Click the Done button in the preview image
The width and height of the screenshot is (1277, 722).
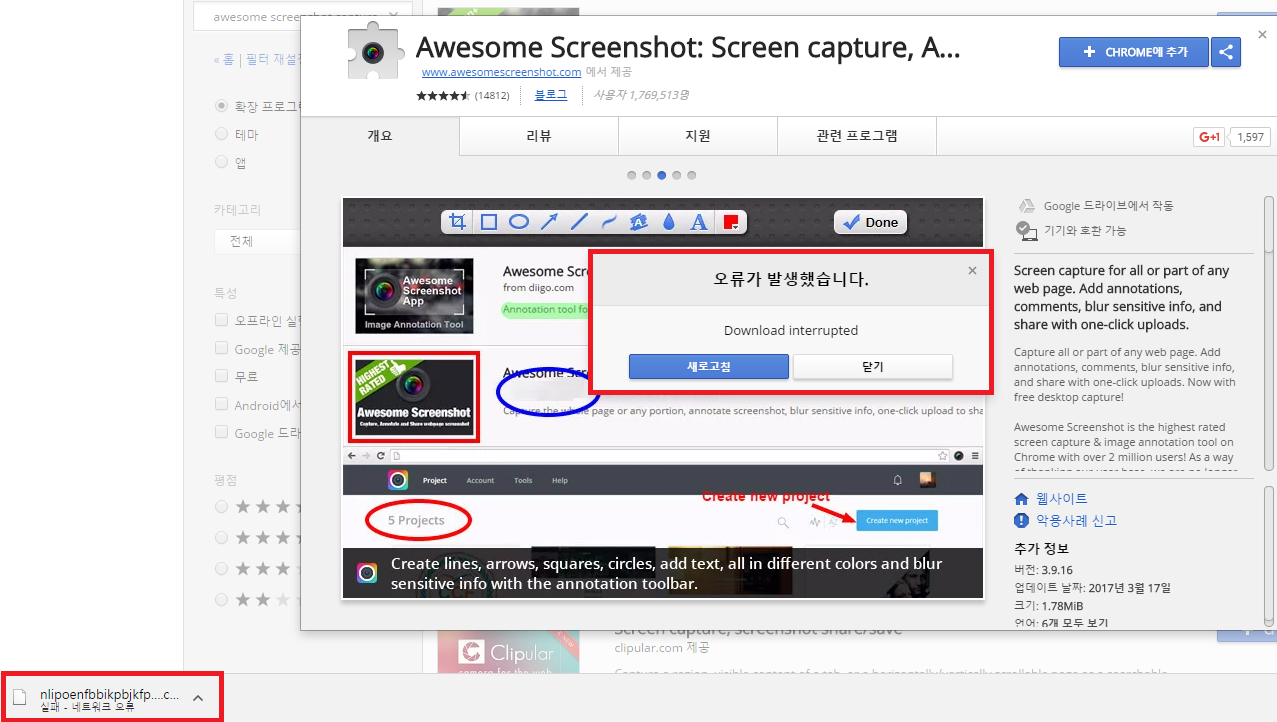pyautogui.click(x=870, y=222)
